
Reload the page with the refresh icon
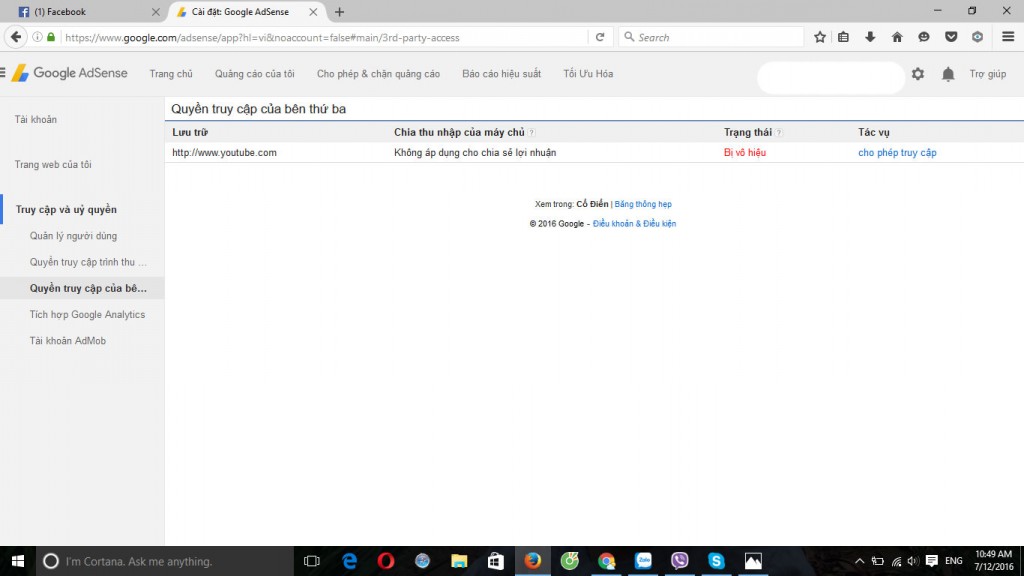(x=600, y=37)
